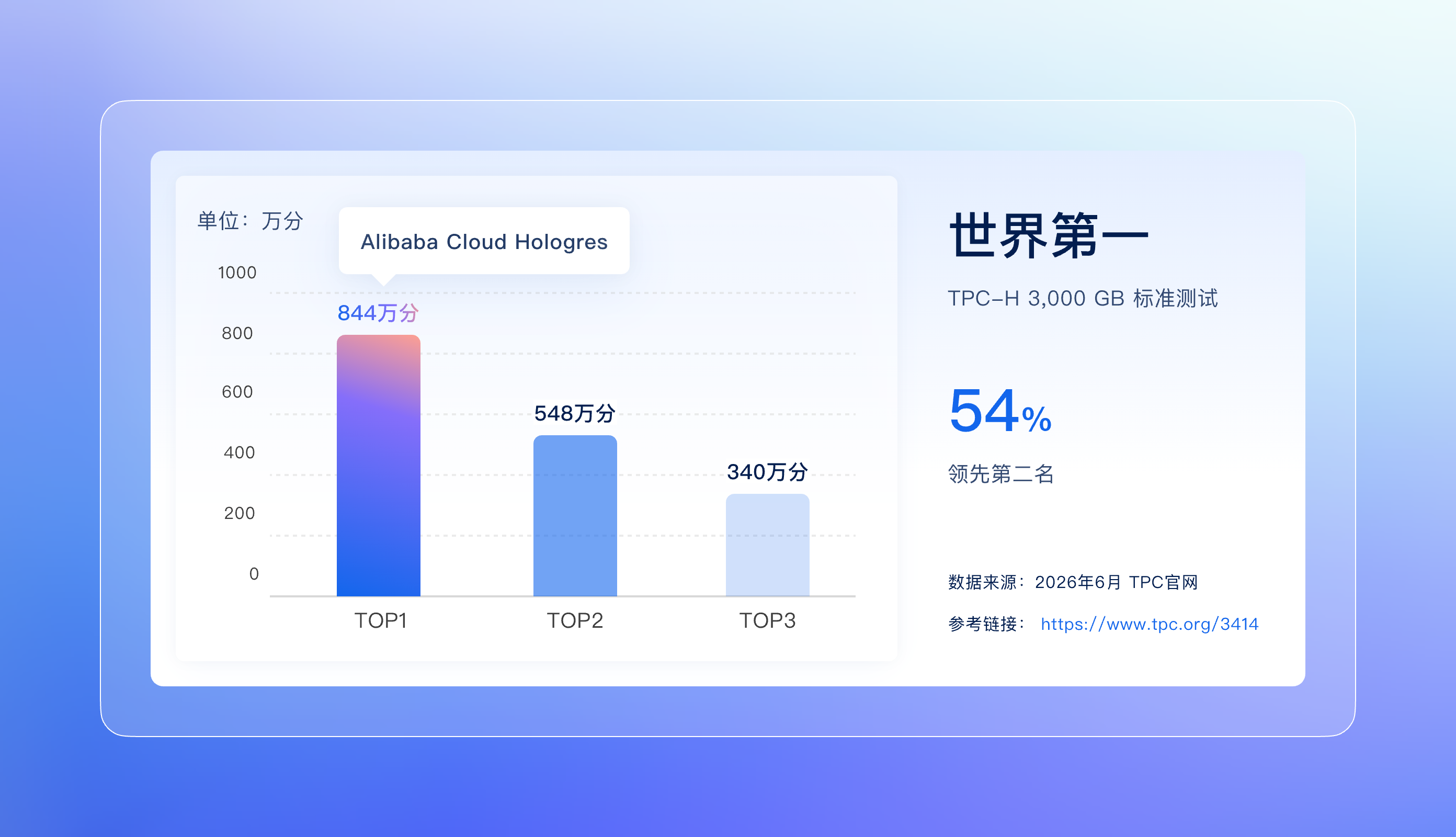
Task: Select the TOP3 light blue bar
Action: pos(768,545)
